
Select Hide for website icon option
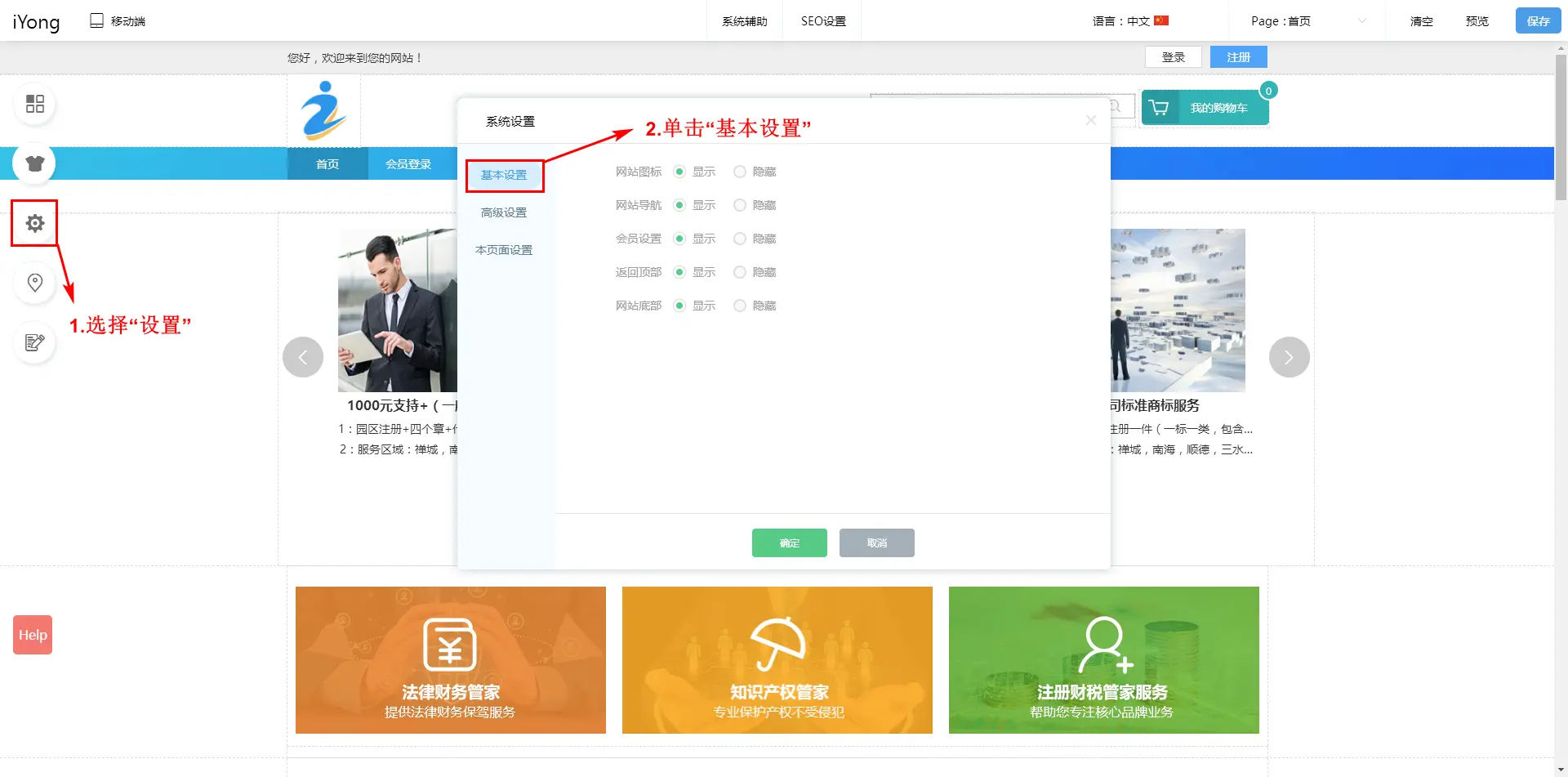(x=740, y=172)
